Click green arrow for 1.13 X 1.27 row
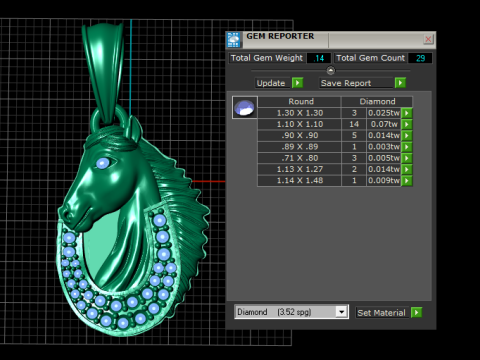480x360 pixels. tap(407, 169)
